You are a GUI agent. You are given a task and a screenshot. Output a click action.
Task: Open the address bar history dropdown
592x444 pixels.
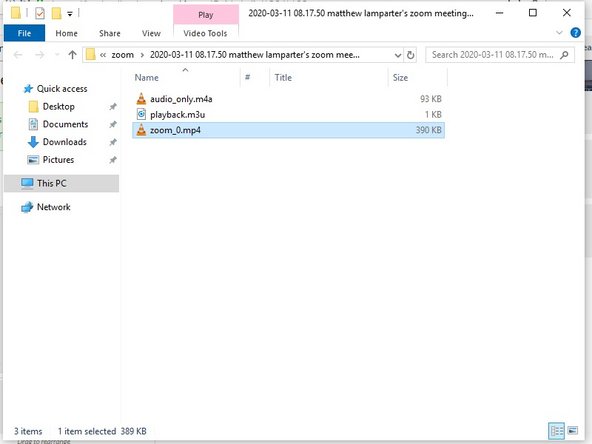click(x=398, y=55)
